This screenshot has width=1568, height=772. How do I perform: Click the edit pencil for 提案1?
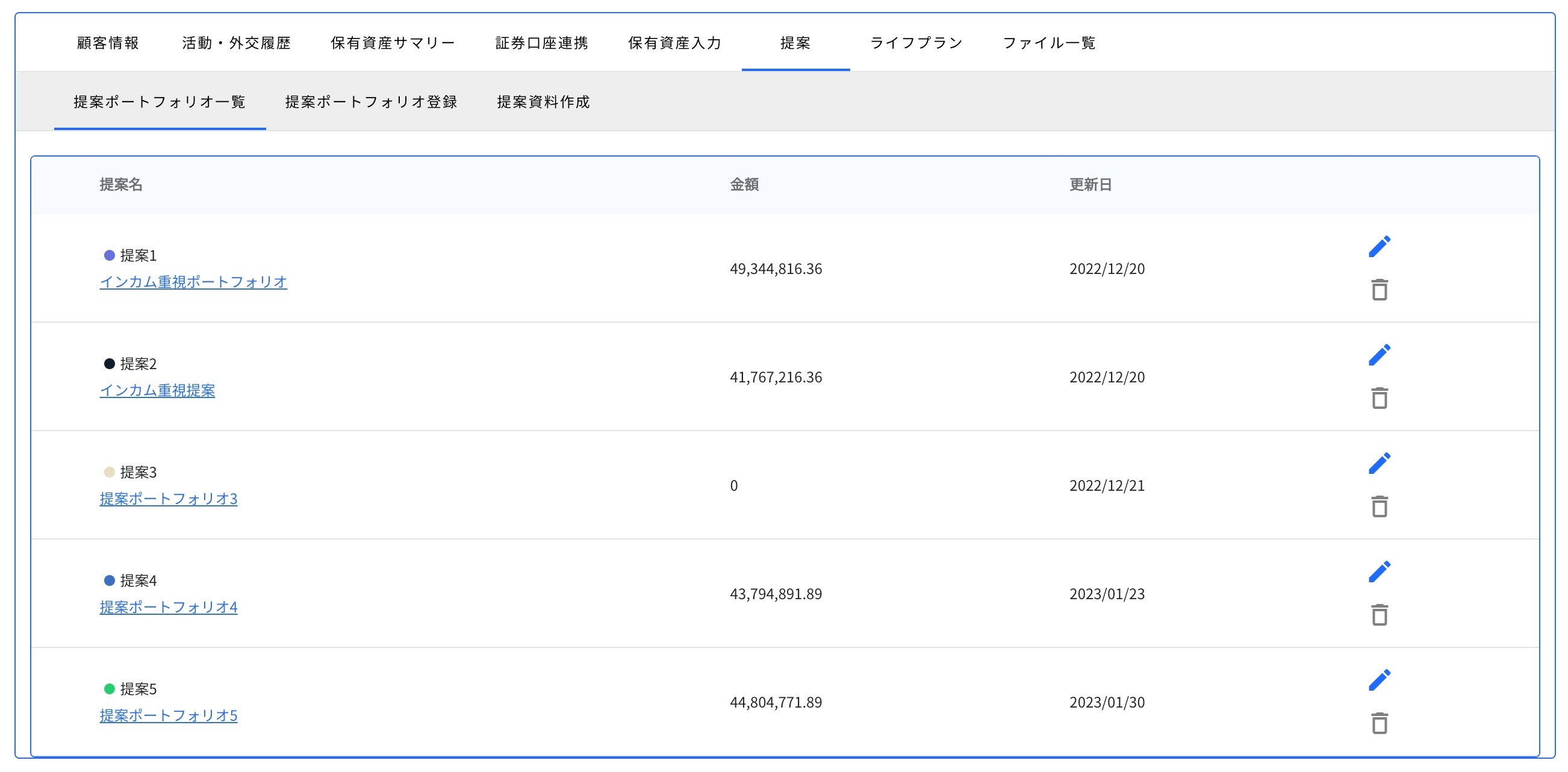(x=1380, y=246)
